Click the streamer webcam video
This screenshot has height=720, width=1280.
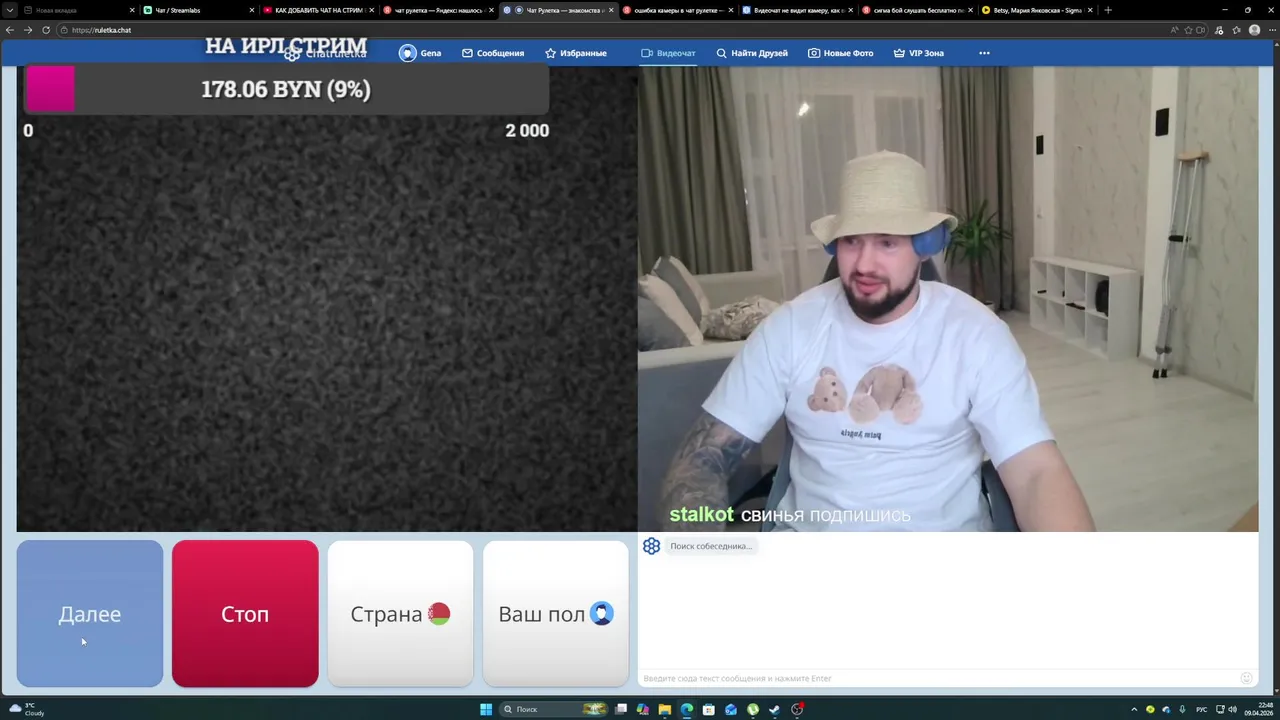948,299
